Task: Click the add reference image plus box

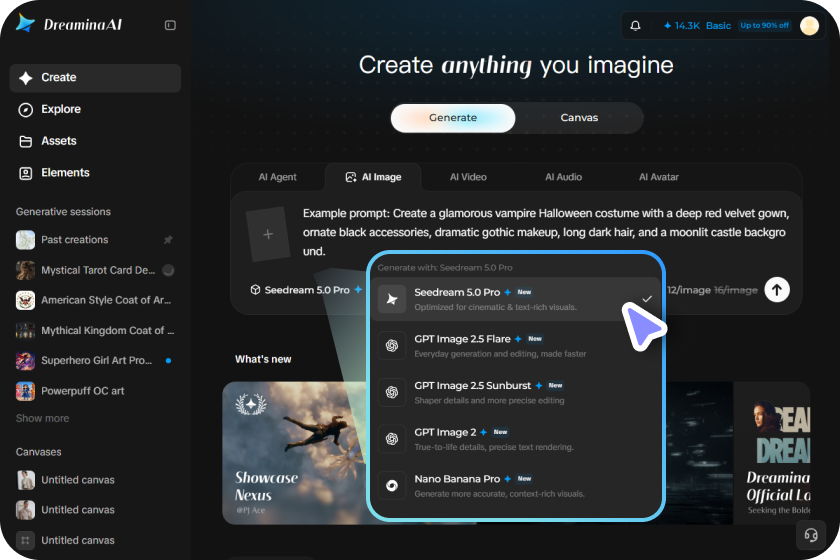Action: [x=268, y=234]
